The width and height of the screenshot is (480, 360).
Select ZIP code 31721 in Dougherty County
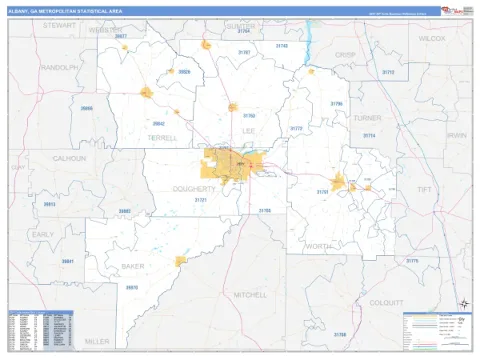201,200
